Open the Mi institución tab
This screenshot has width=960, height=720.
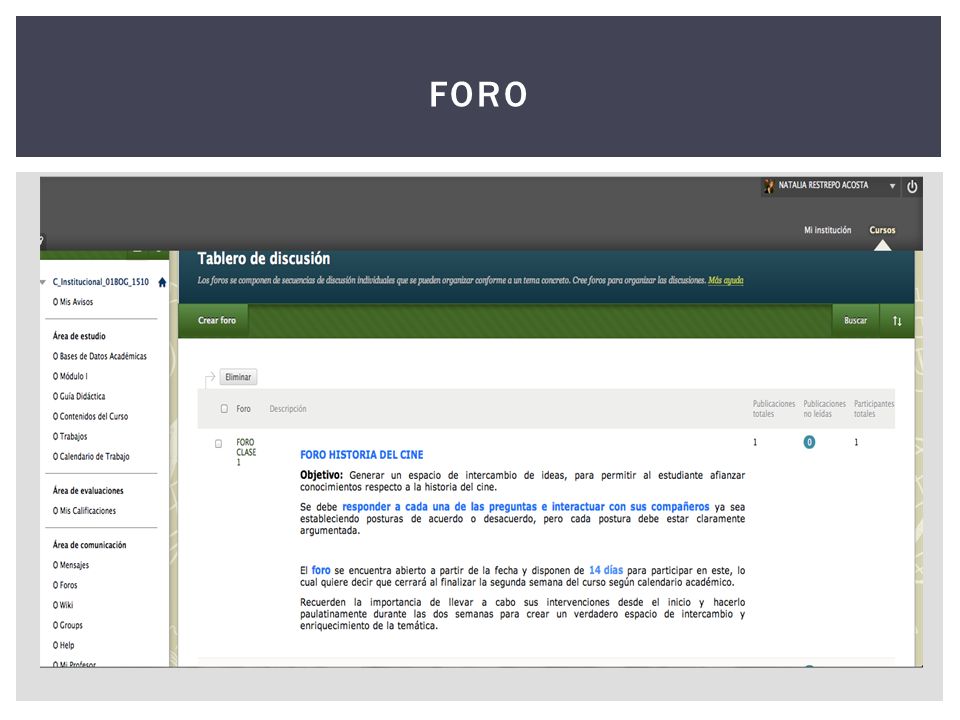point(827,230)
